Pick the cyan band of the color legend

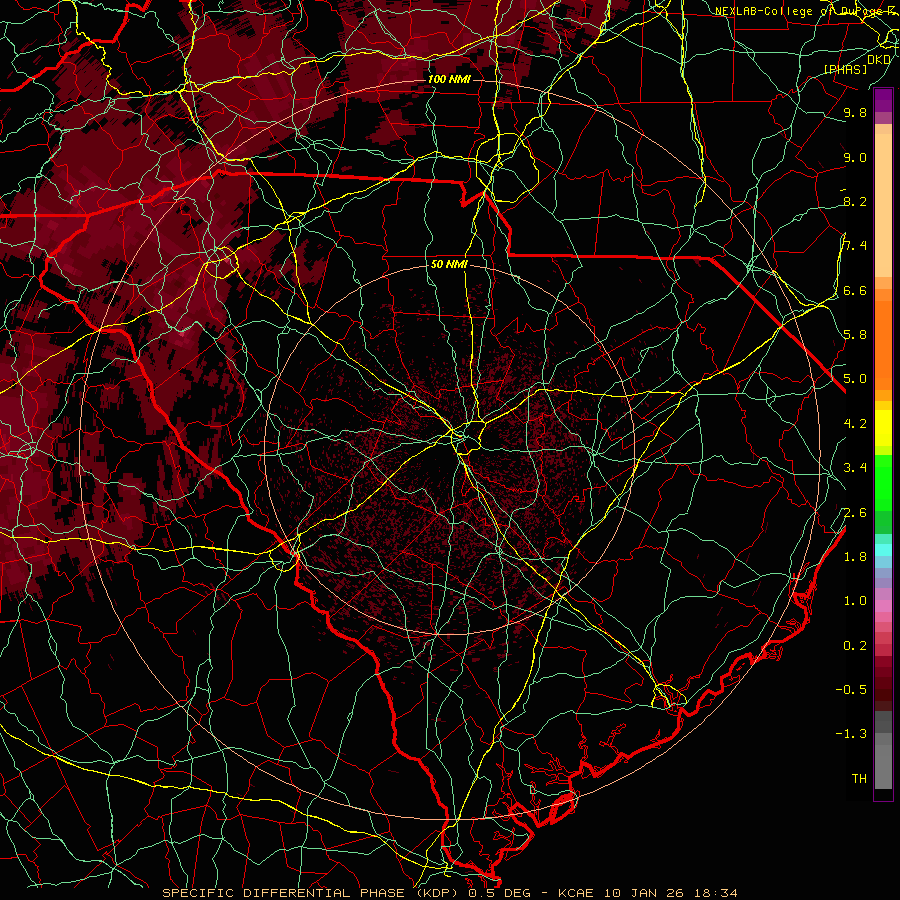(x=883, y=549)
